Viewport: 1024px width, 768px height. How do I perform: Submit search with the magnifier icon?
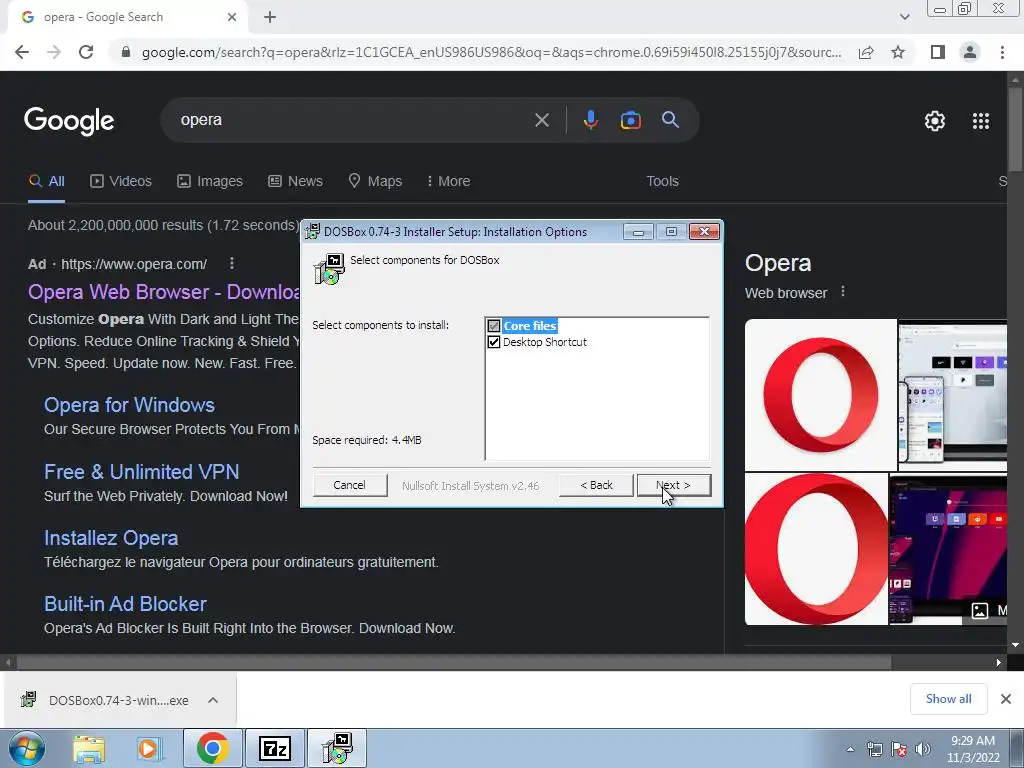[x=670, y=120]
